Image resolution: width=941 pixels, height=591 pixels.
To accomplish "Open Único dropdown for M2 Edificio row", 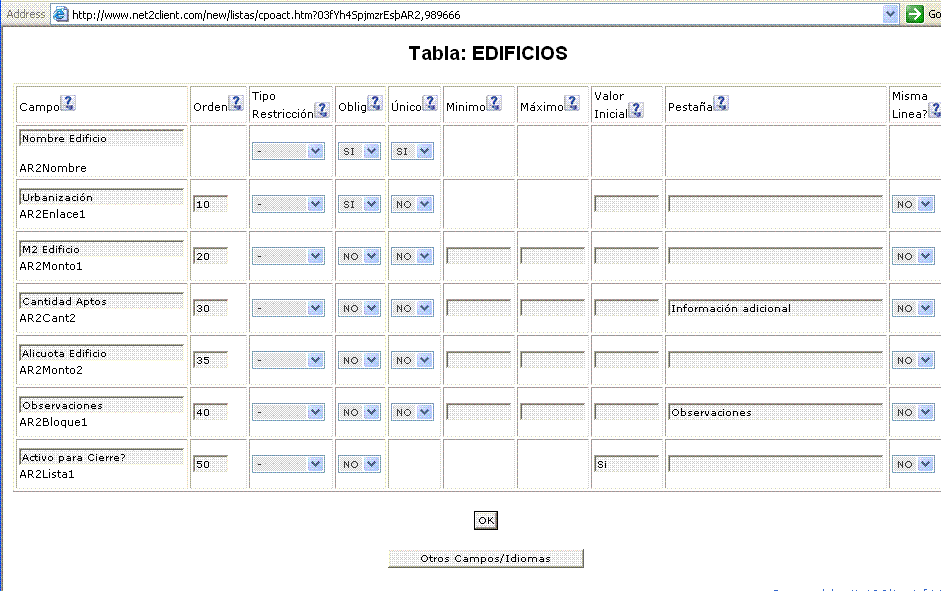I will pyautogui.click(x=424, y=256).
